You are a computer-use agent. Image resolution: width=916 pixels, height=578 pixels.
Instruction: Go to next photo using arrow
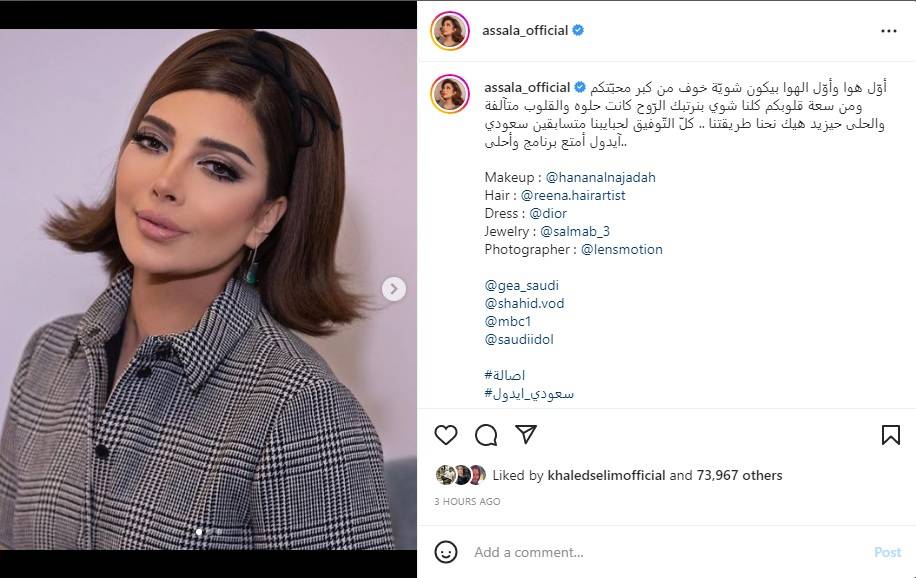[x=394, y=289]
